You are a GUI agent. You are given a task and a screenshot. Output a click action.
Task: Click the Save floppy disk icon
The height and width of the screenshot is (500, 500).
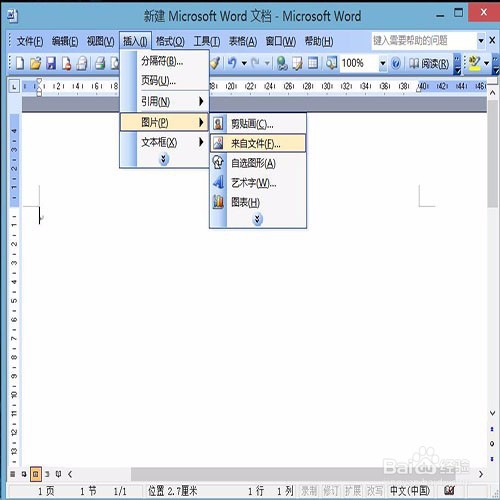tap(51, 63)
